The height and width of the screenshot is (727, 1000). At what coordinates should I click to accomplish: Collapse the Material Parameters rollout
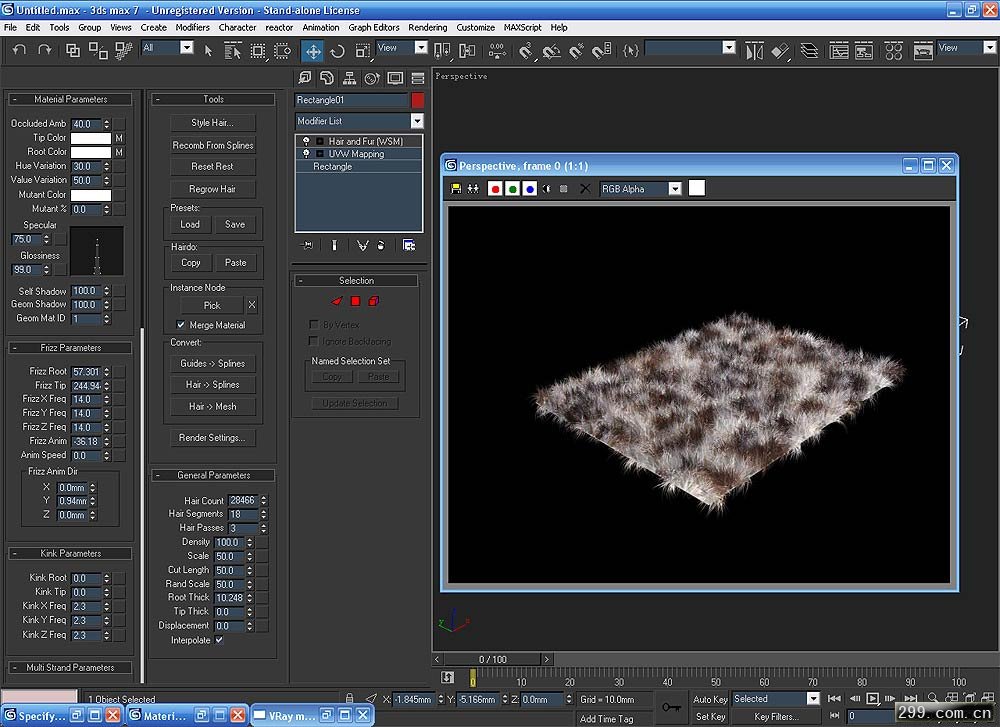70,99
